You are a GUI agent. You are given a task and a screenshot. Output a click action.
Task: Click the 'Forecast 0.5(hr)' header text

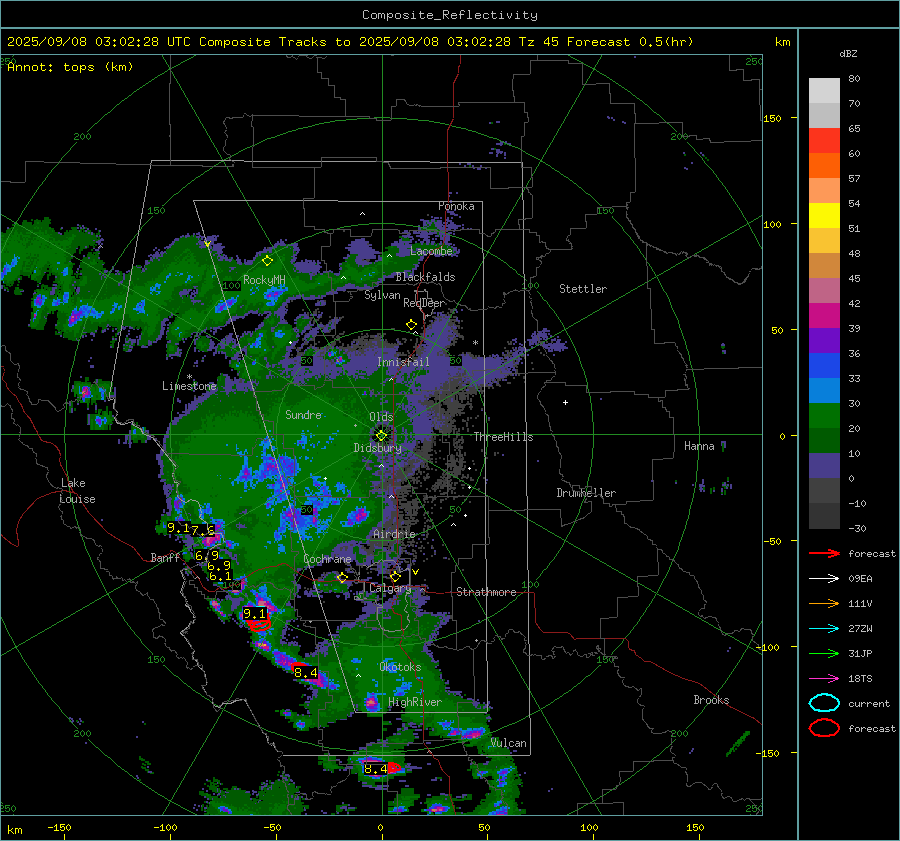(630, 42)
